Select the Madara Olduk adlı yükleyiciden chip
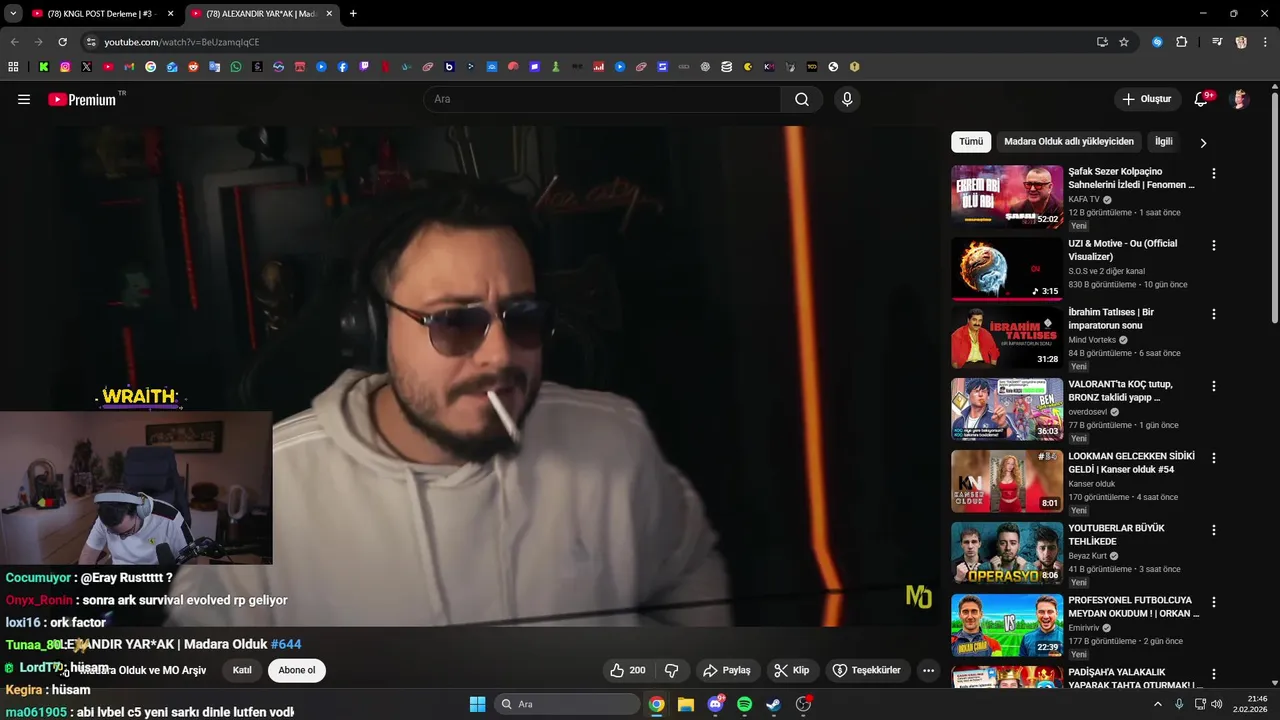 [1069, 142]
